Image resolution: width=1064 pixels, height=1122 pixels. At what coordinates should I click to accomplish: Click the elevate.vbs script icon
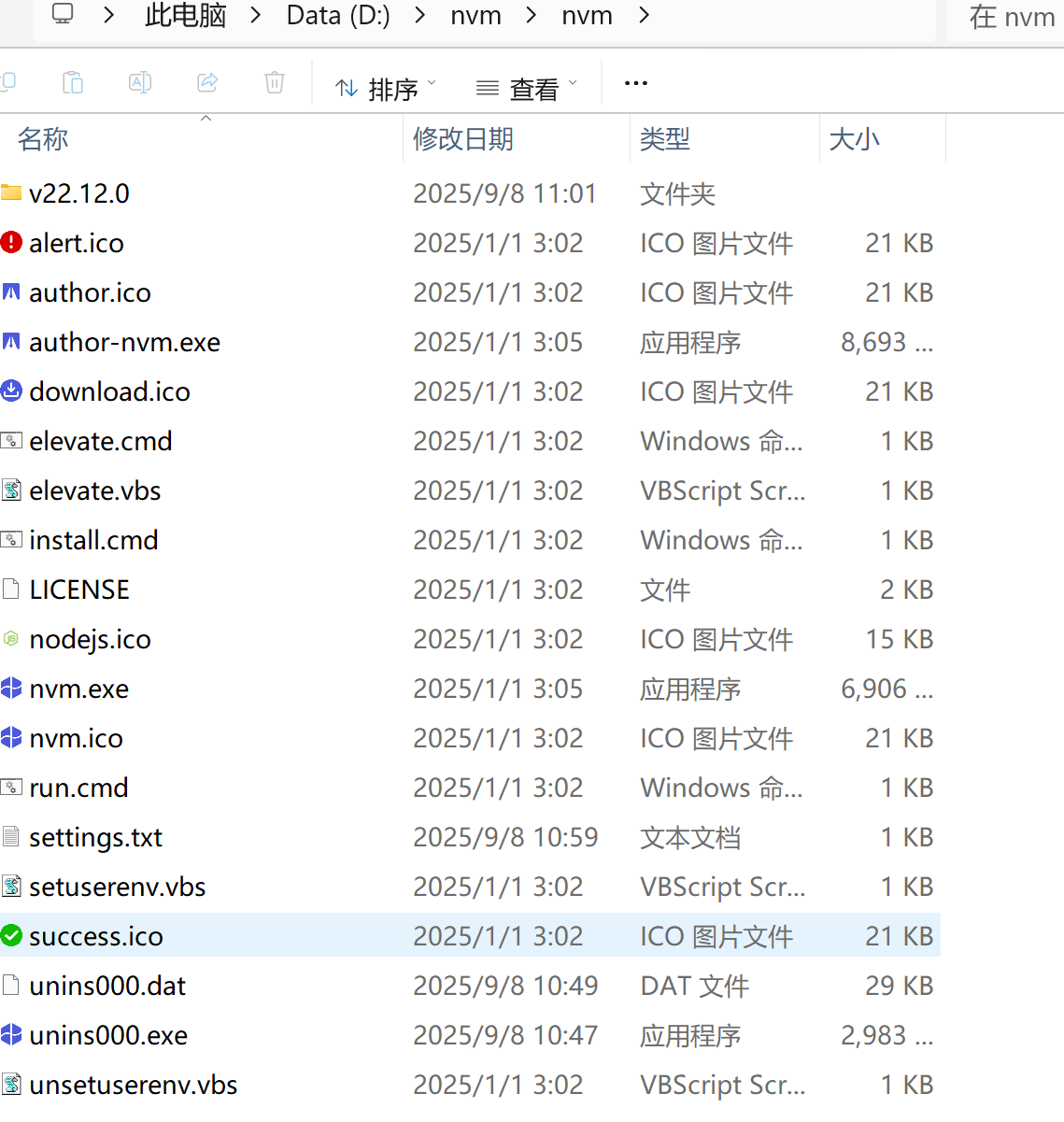tap(11, 490)
